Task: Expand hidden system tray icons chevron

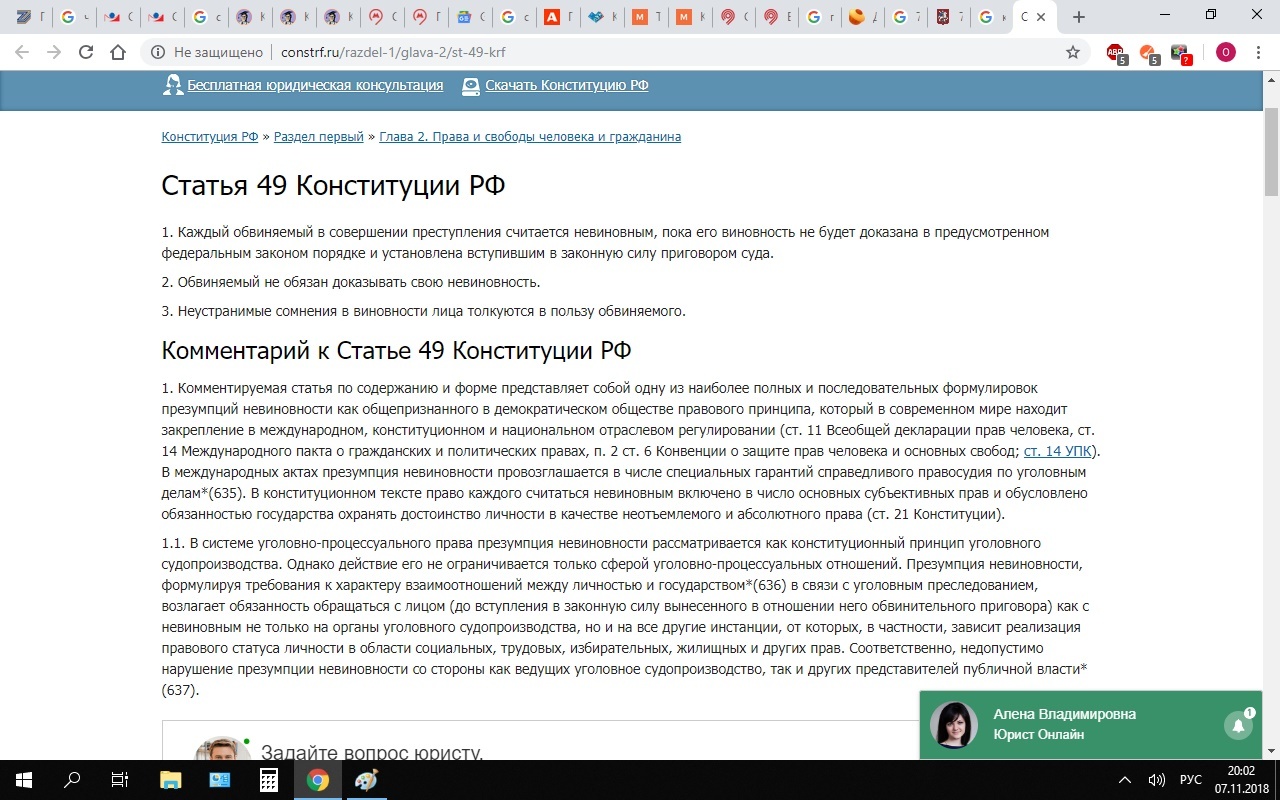Action: pyautogui.click(x=1125, y=780)
